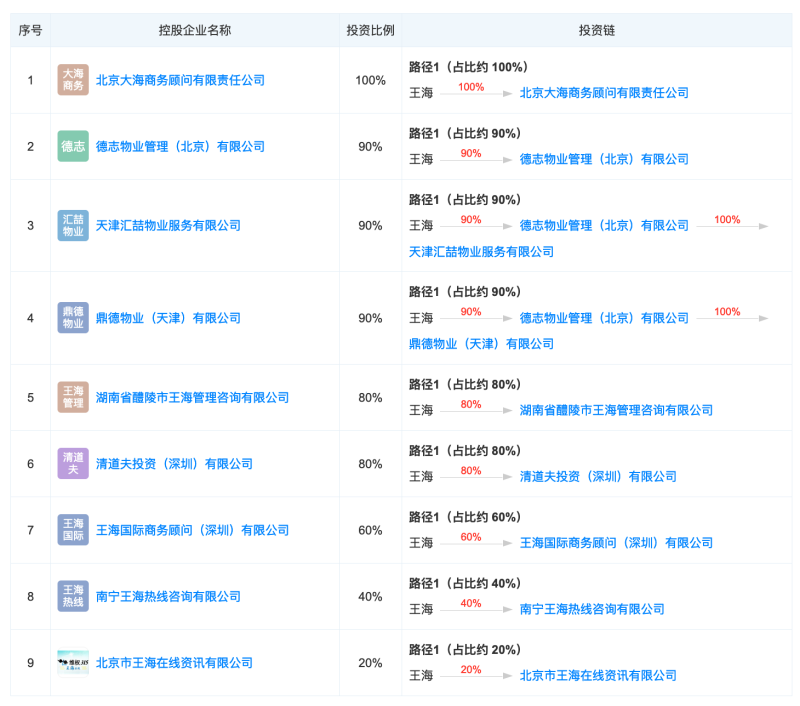Click the red 20% label on the arrow
The image size is (800, 706).
point(471,669)
